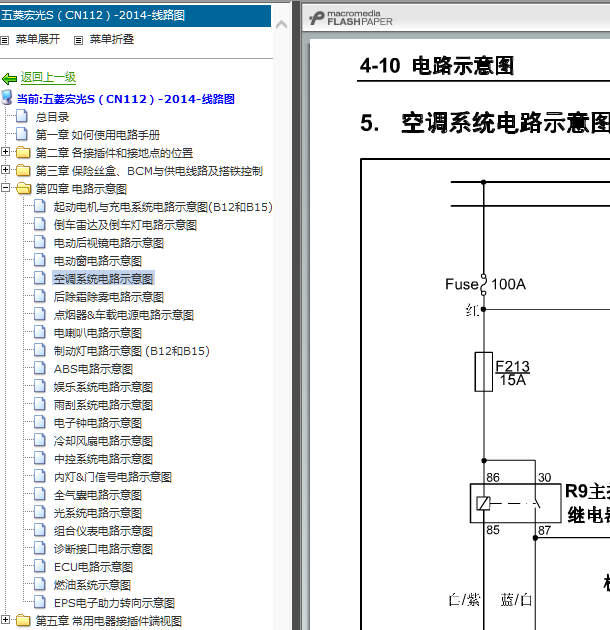Click the computer icon beside 当前 title
The width and height of the screenshot is (610, 630).
pyautogui.click(x=7, y=97)
